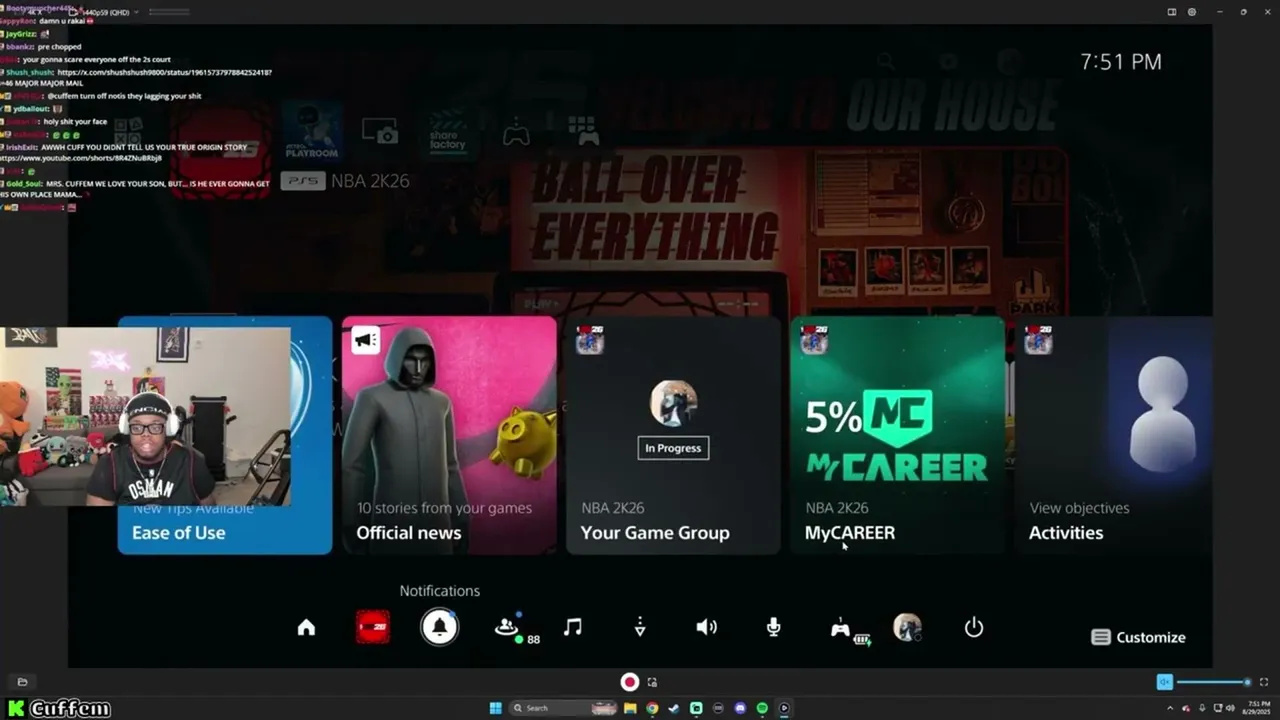Open Shush_shush's x.com link in chat
Viewport: 1280px width, 720px height.
[165, 72]
